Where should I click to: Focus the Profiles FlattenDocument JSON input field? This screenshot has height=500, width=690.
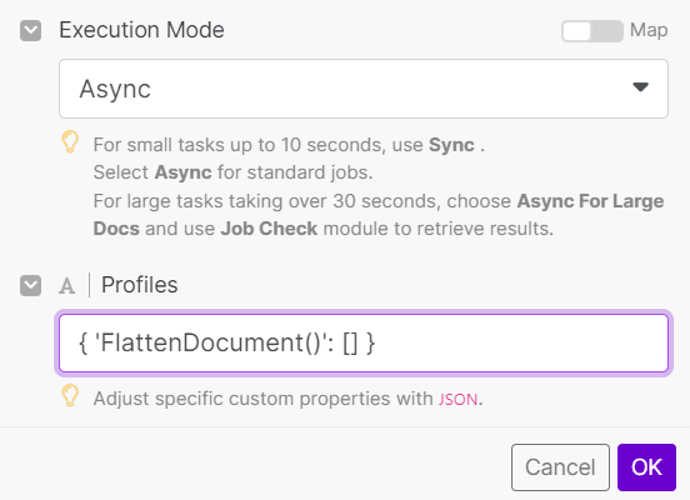[x=363, y=343]
